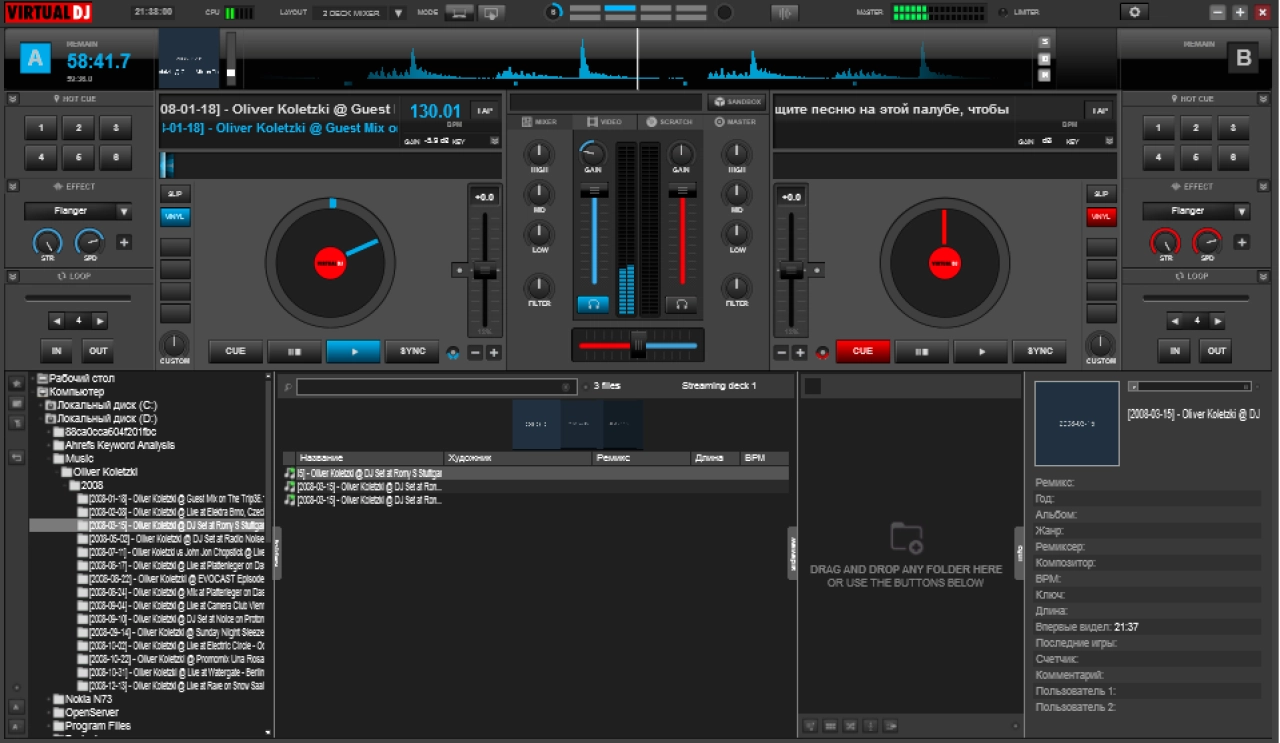Screen dimensions: 1280x743
Task: Click the add-folder icon in the sideview panel
Action: [907, 538]
